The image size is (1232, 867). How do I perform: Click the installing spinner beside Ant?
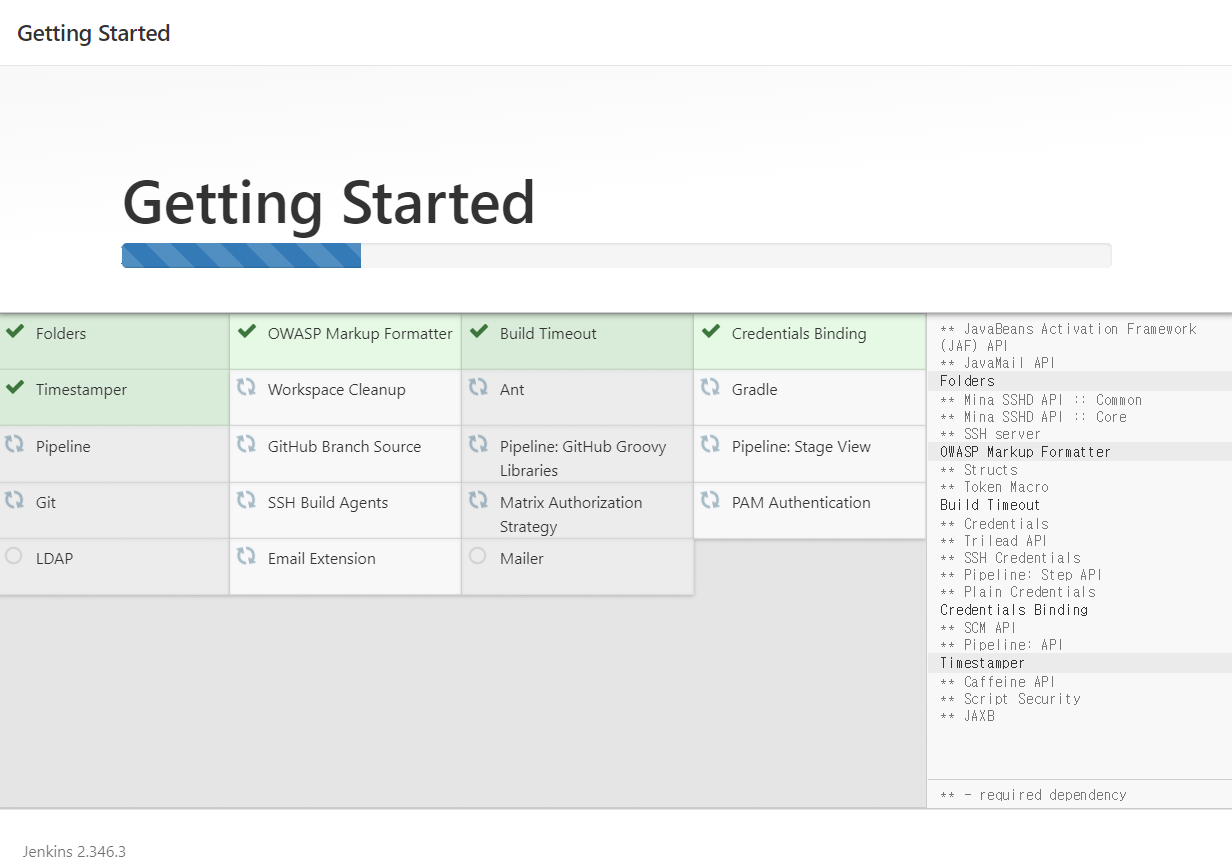(x=478, y=387)
